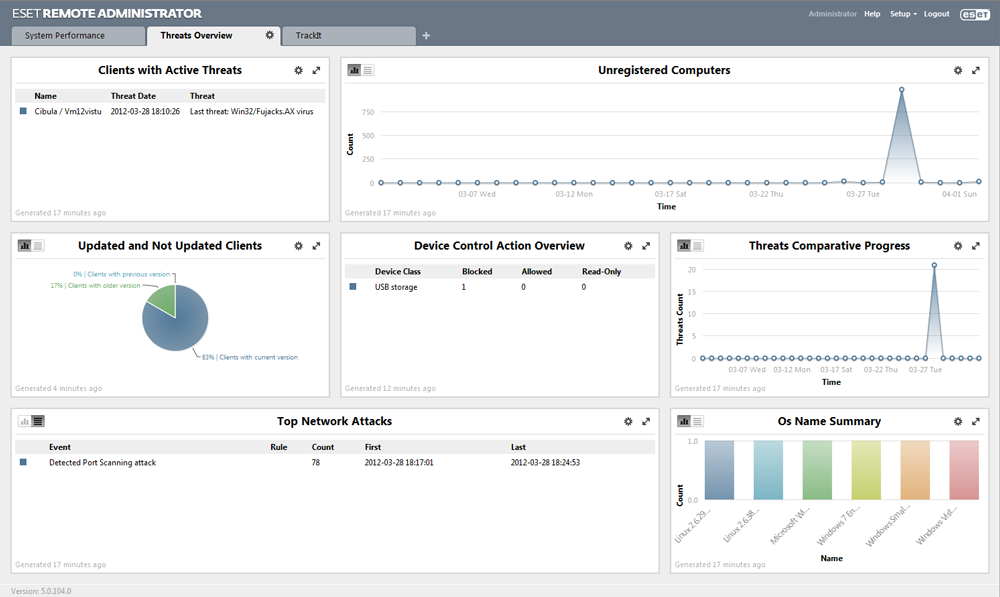Click the Microsoft W... green bar

[x=817, y=470]
